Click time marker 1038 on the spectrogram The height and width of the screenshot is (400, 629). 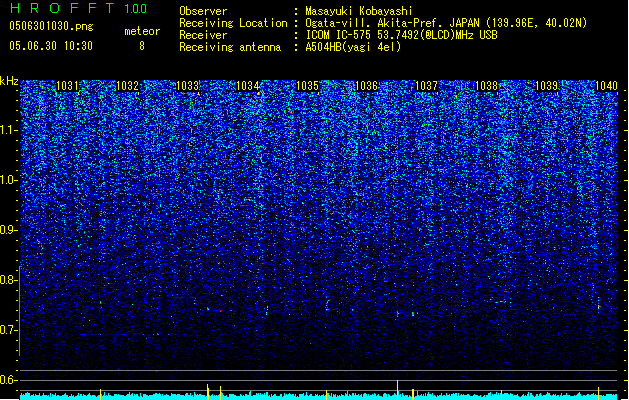tap(486, 86)
